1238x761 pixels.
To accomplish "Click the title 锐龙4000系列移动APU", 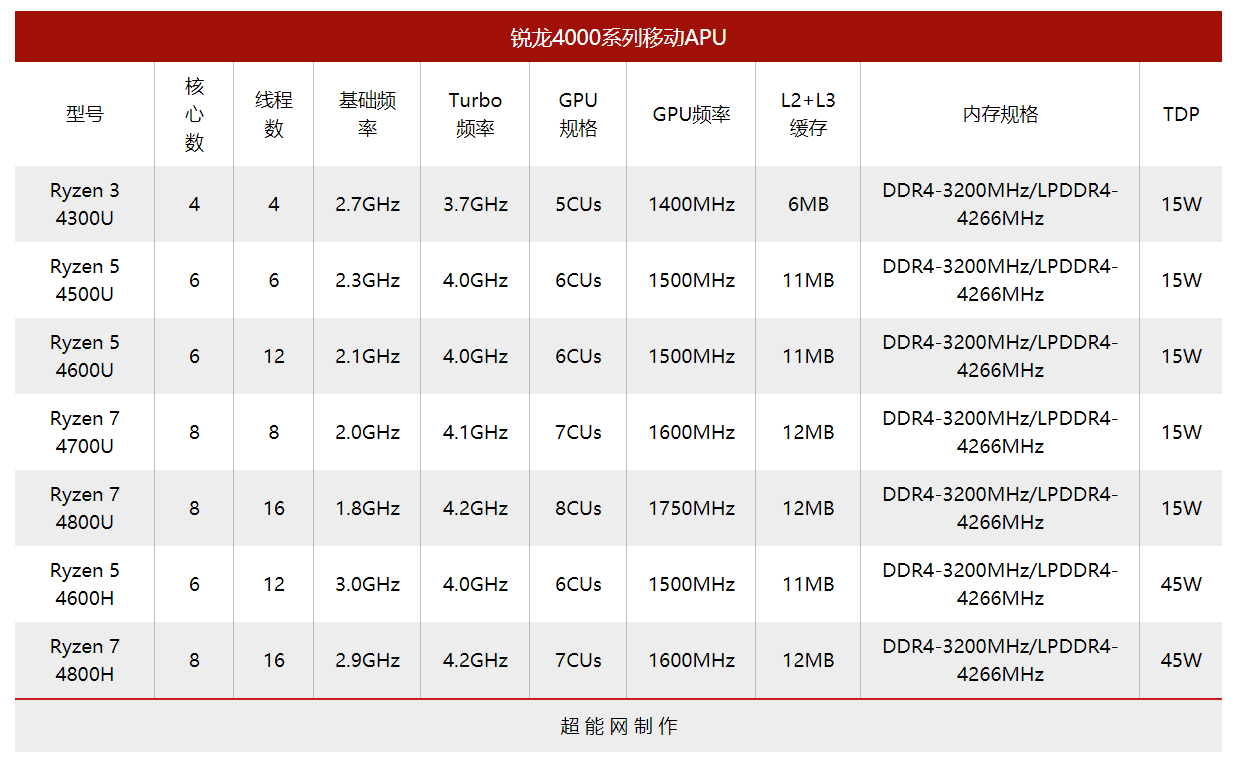I will click(618, 38).
